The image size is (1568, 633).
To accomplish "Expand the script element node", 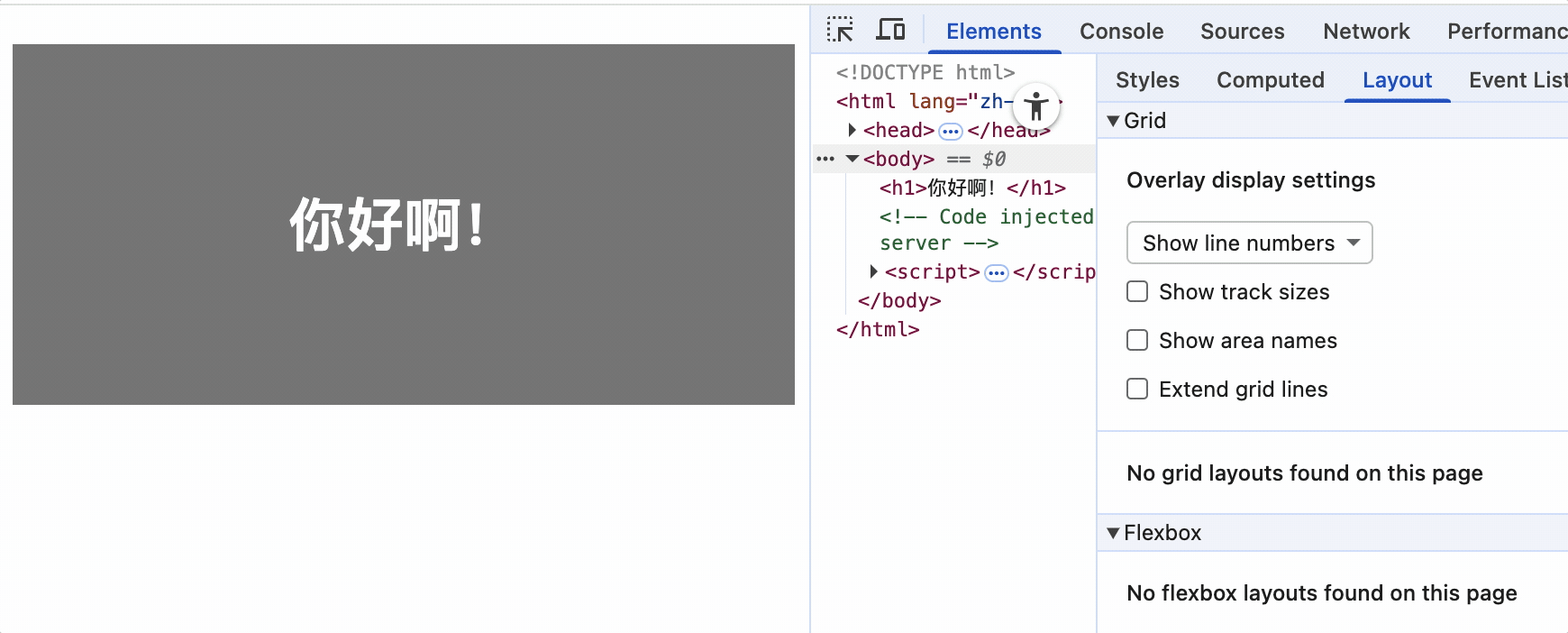I will click(873, 271).
